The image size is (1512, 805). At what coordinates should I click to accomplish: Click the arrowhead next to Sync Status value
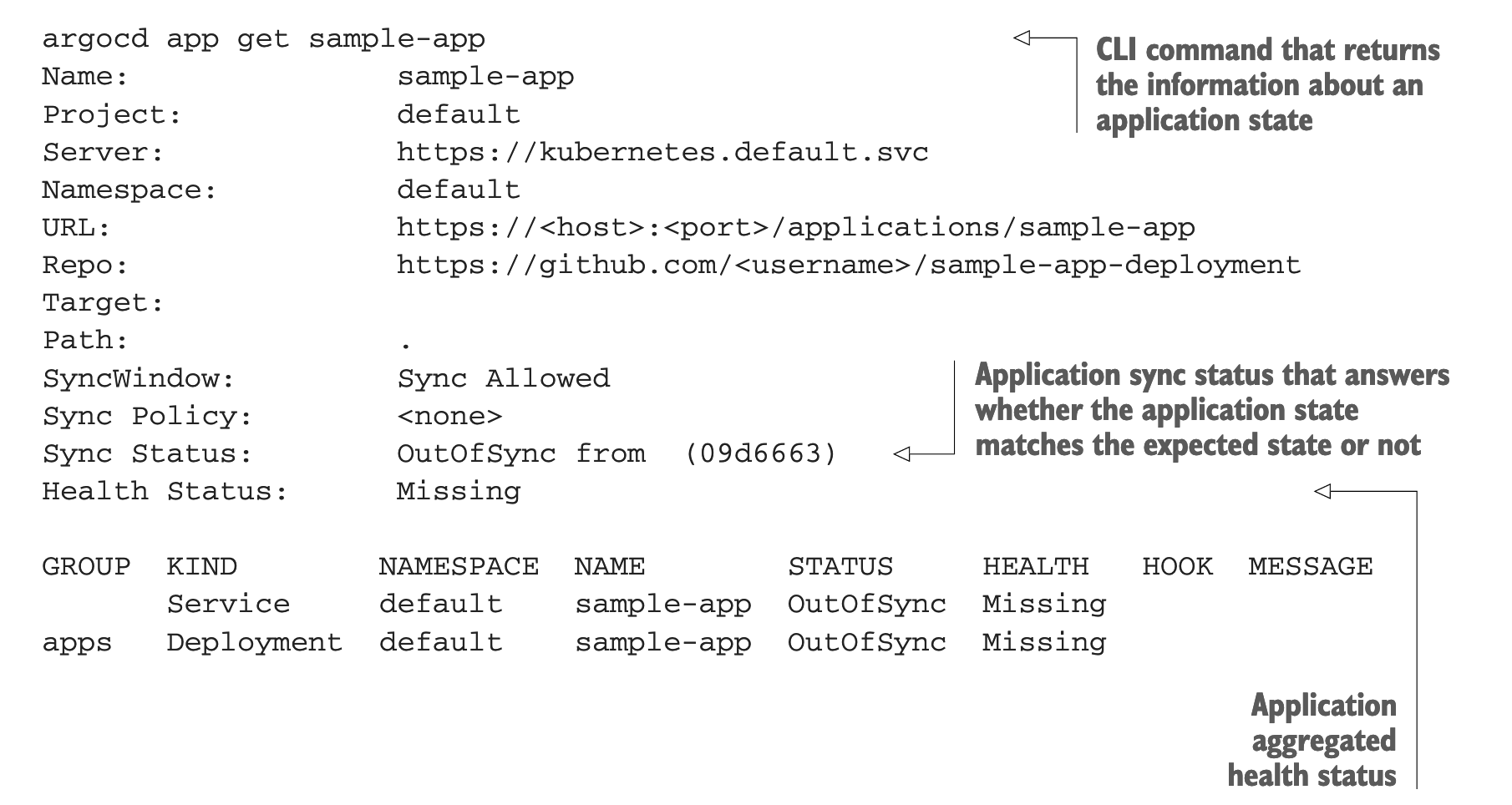(902, 454)
